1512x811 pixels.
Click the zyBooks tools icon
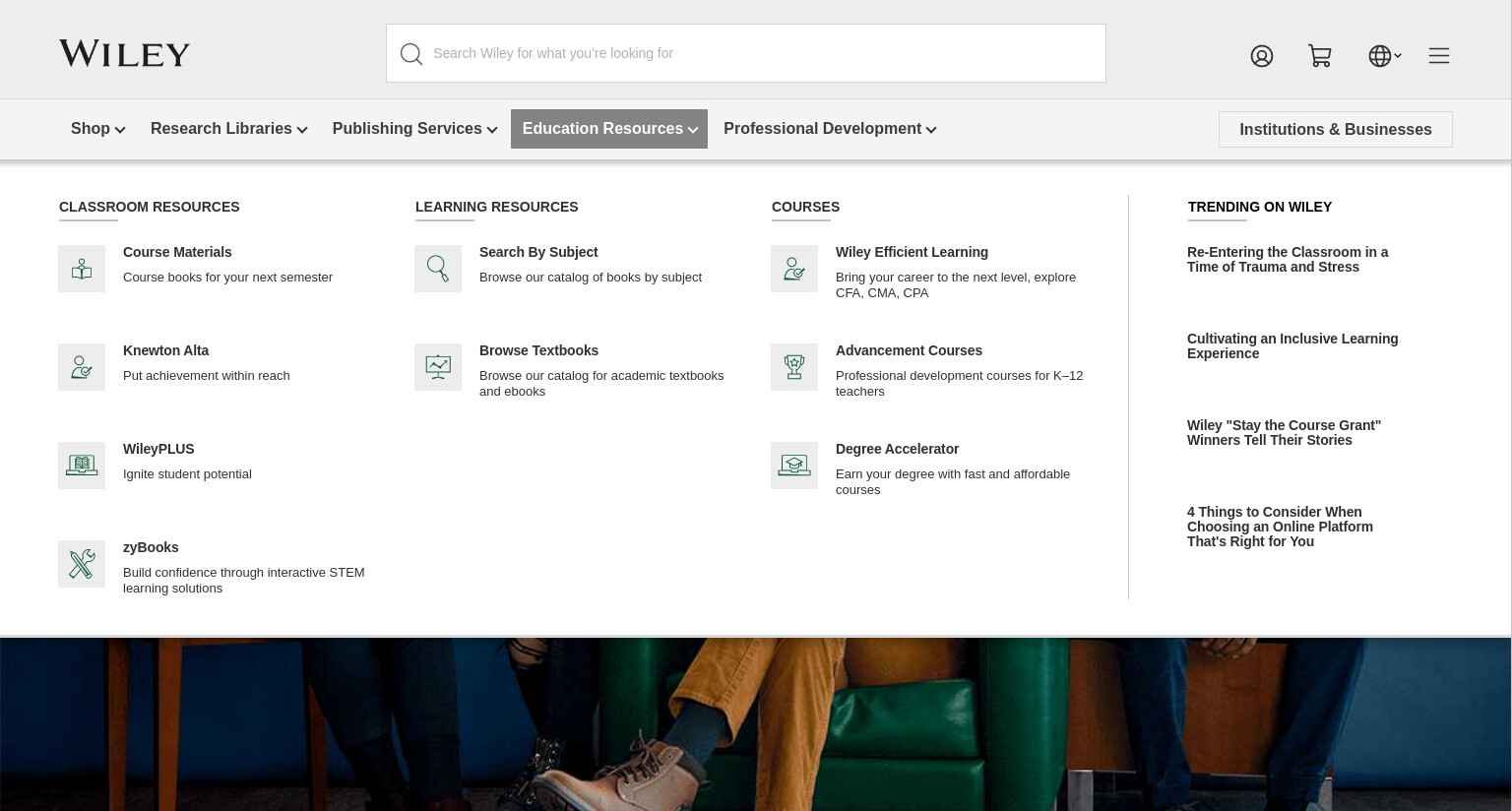[82, 564]
